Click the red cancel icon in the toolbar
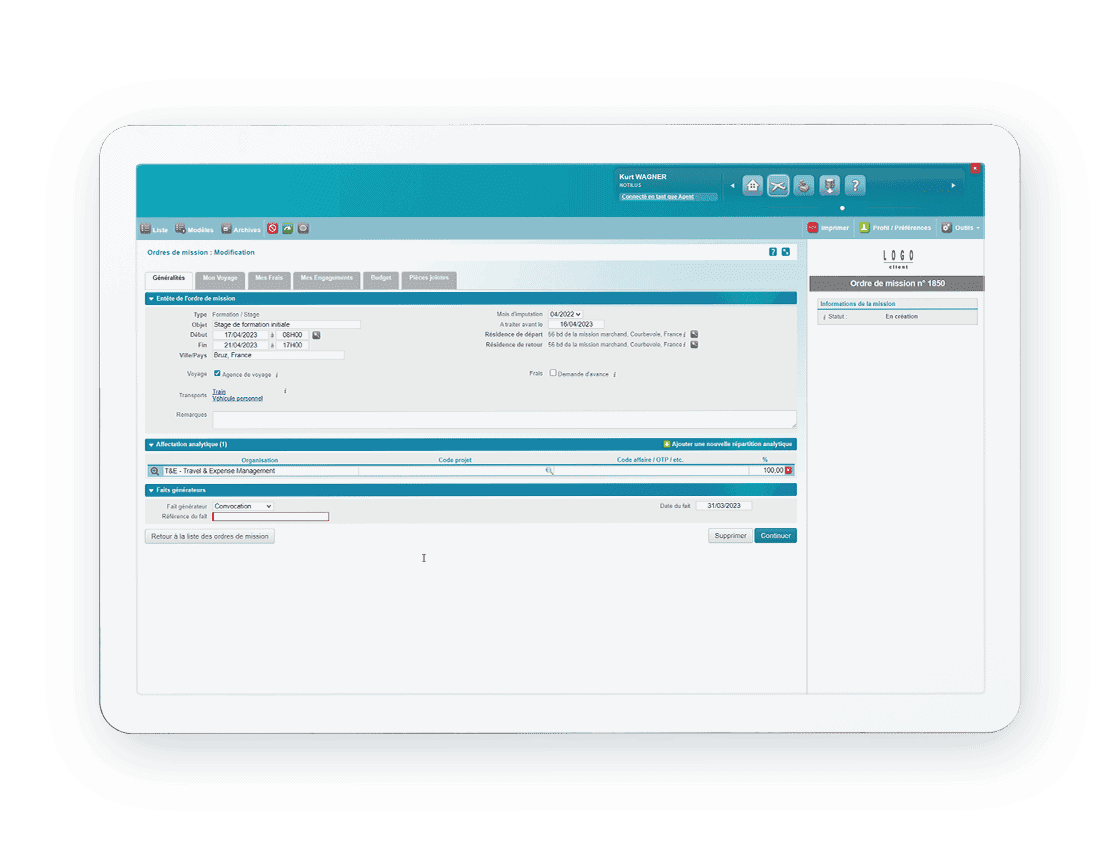 point(272,229)
